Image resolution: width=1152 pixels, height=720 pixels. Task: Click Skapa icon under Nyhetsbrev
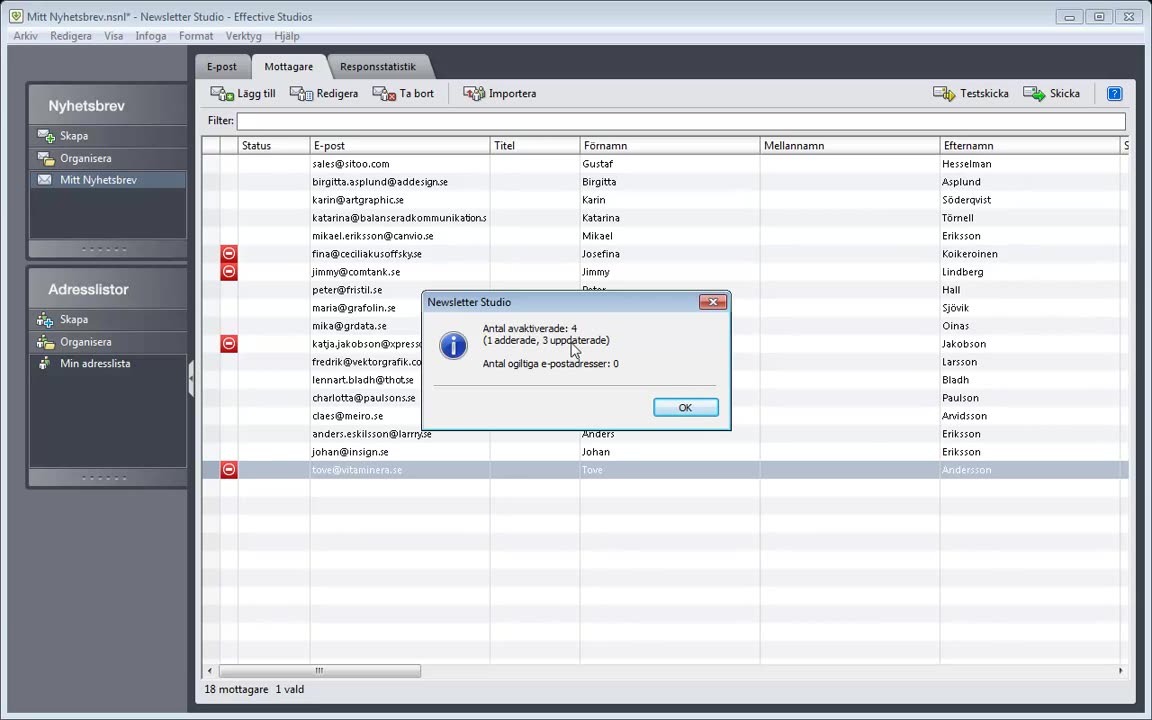(x=46, y=136)
